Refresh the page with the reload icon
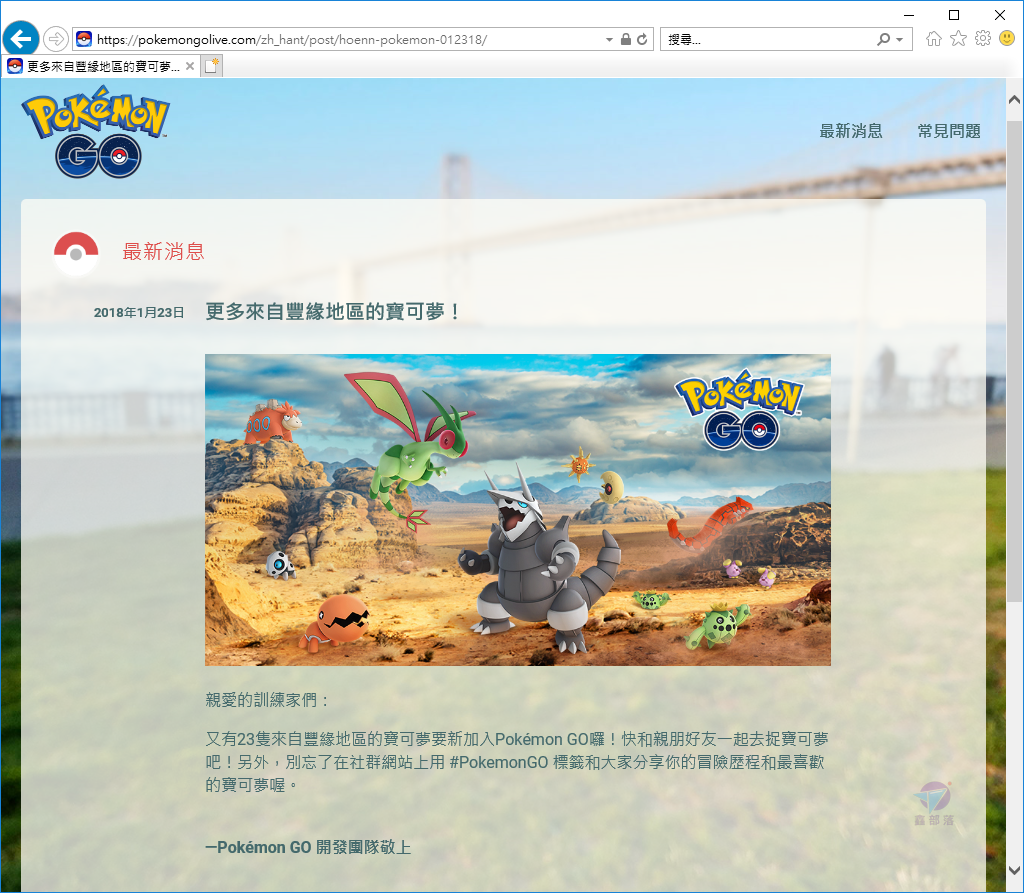 [642, 39]
